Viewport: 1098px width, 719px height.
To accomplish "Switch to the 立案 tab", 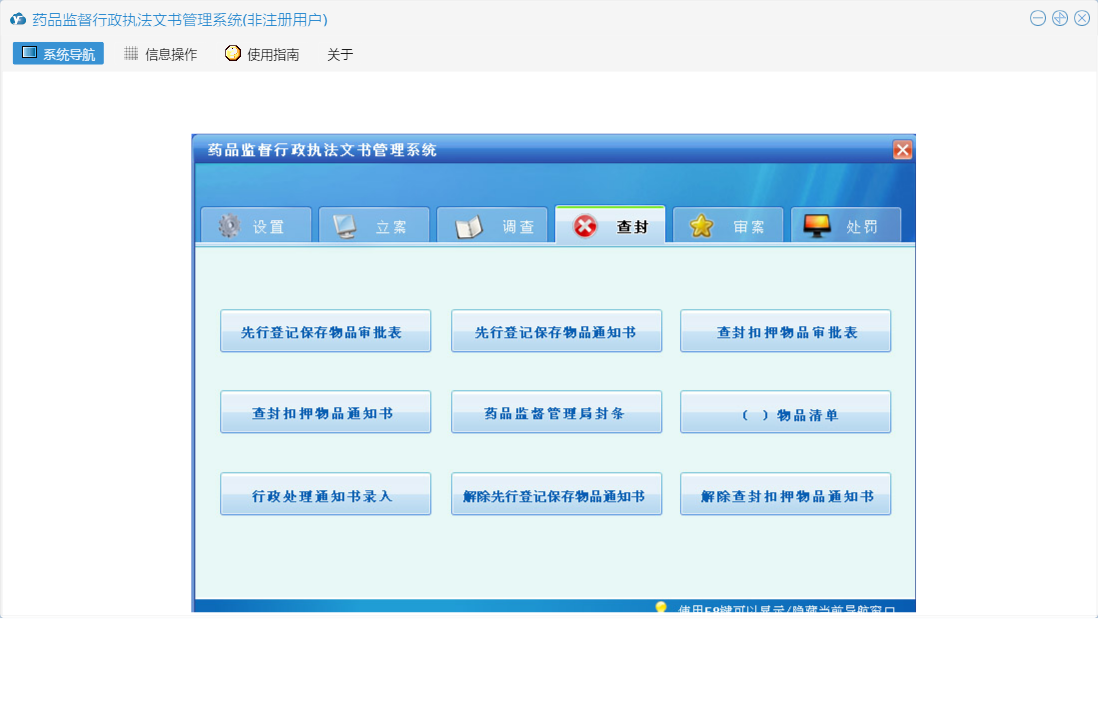I will (374, 225).
